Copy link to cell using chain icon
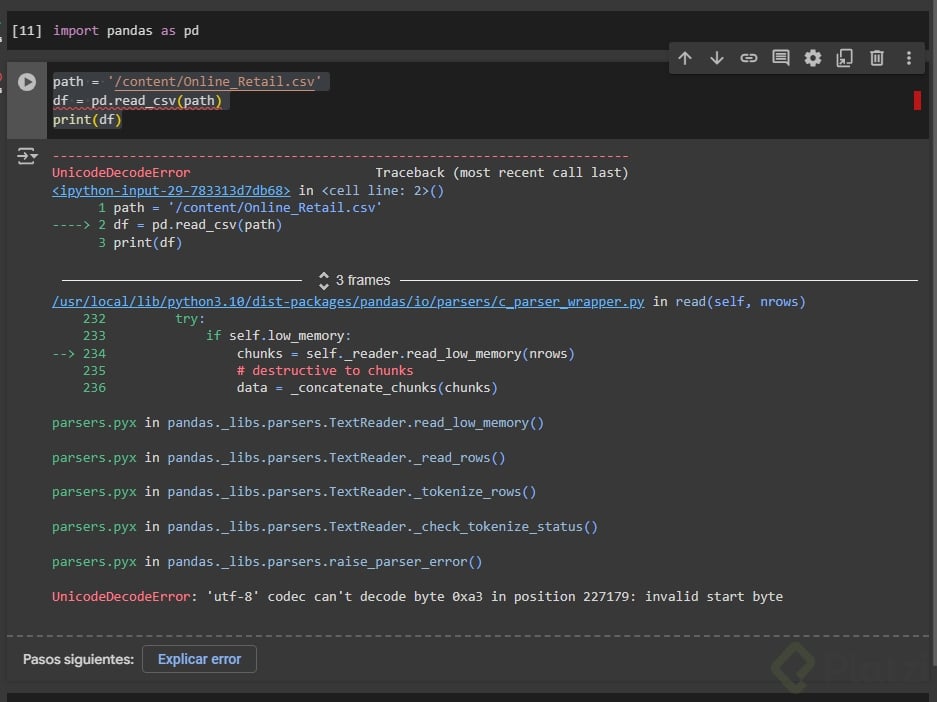This screenshot has height=702, width=937. 748,58
